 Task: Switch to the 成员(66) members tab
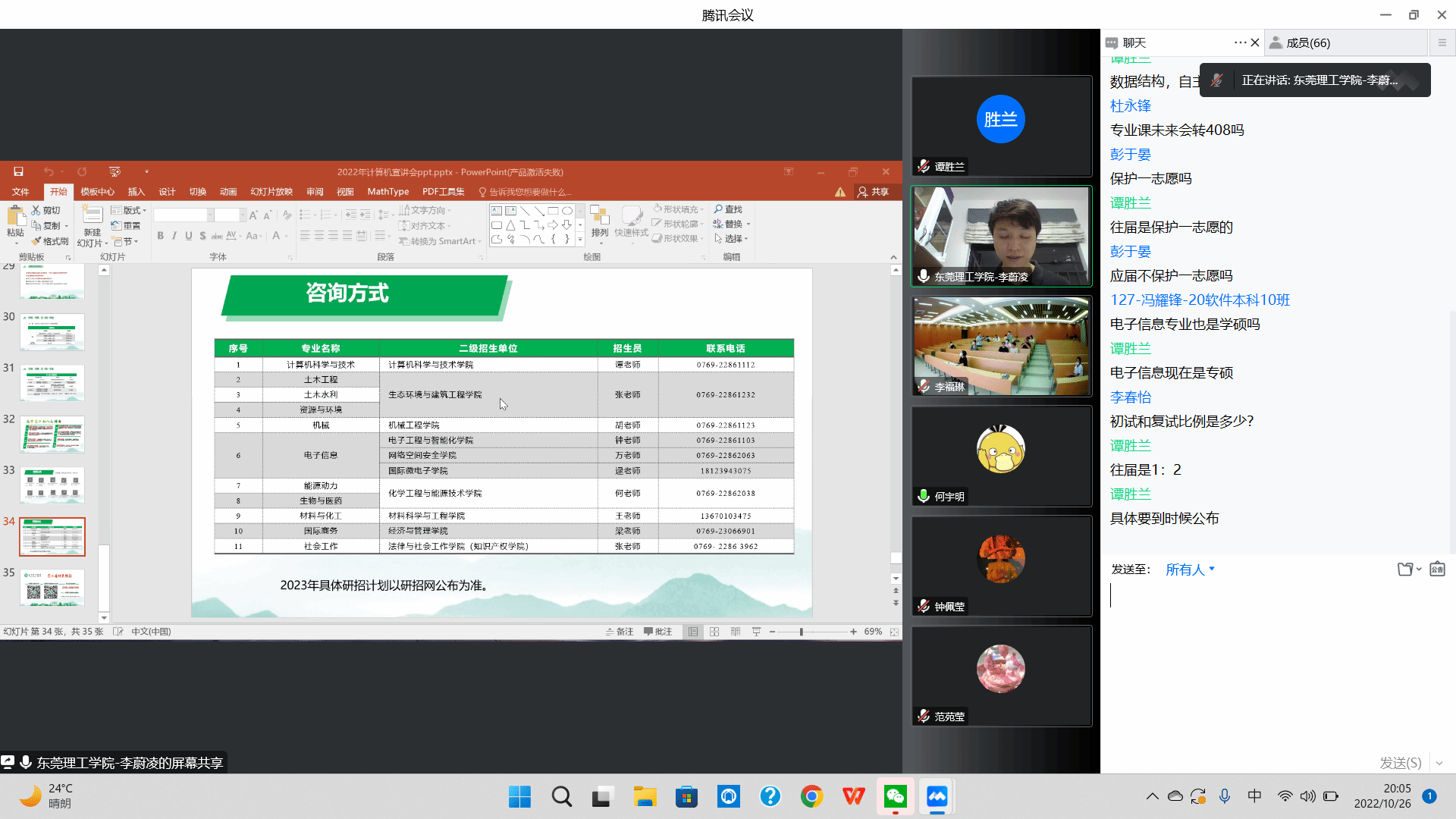[x=1307, y=42]
